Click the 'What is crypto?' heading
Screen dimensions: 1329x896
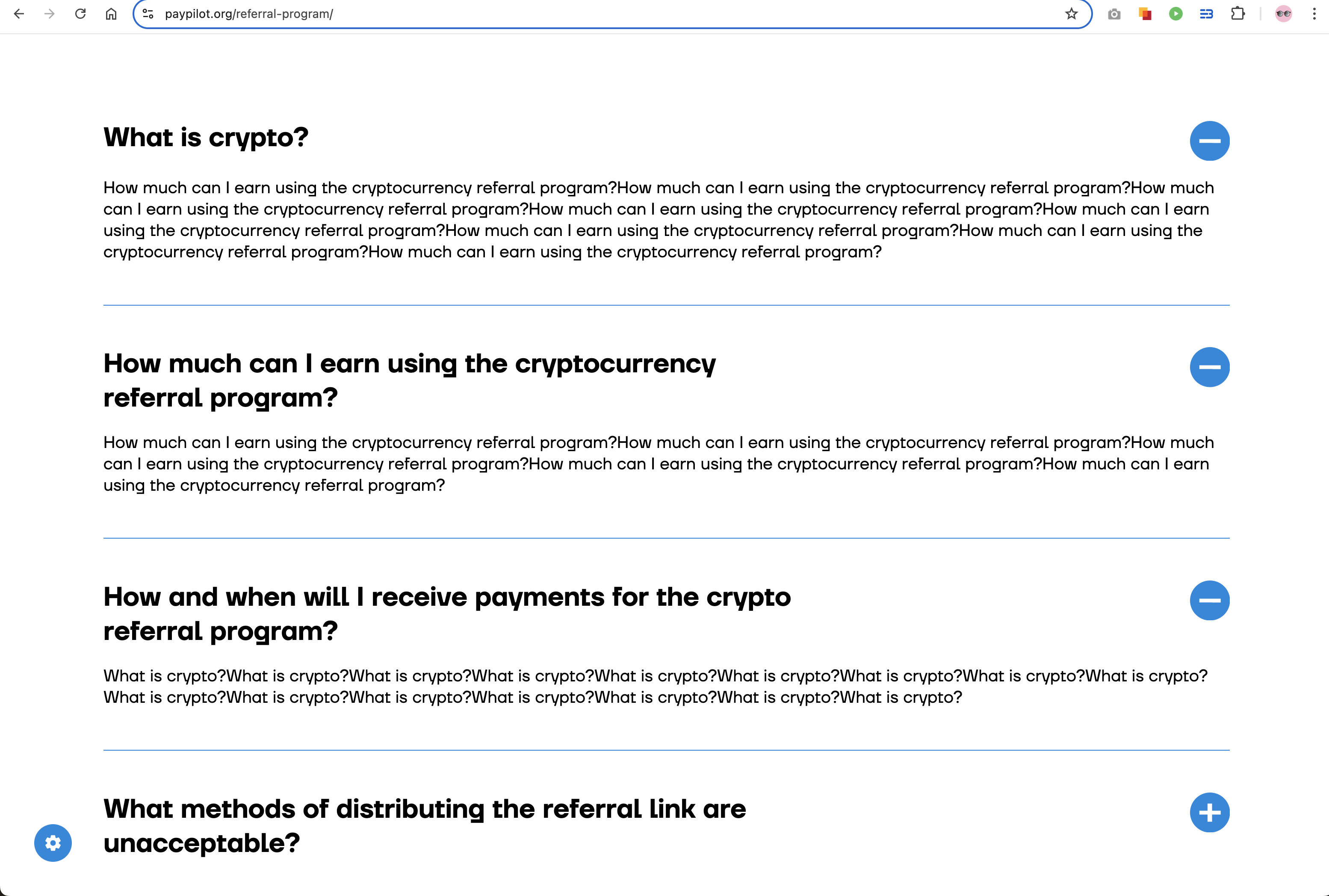click(206, 138)
